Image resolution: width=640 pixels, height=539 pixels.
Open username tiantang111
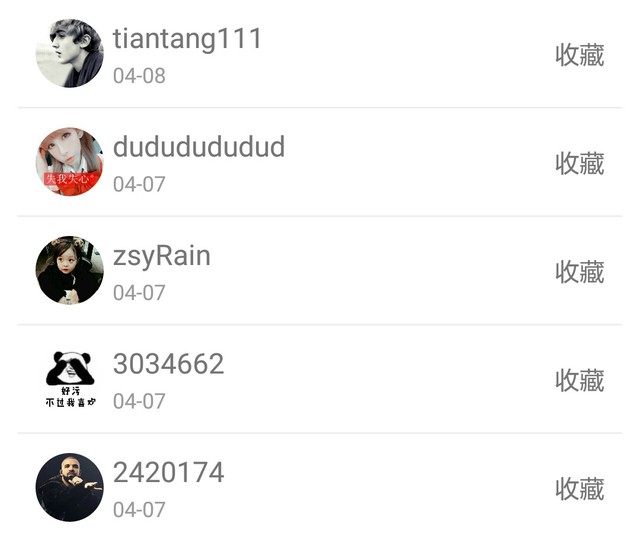tap(187, 39)
